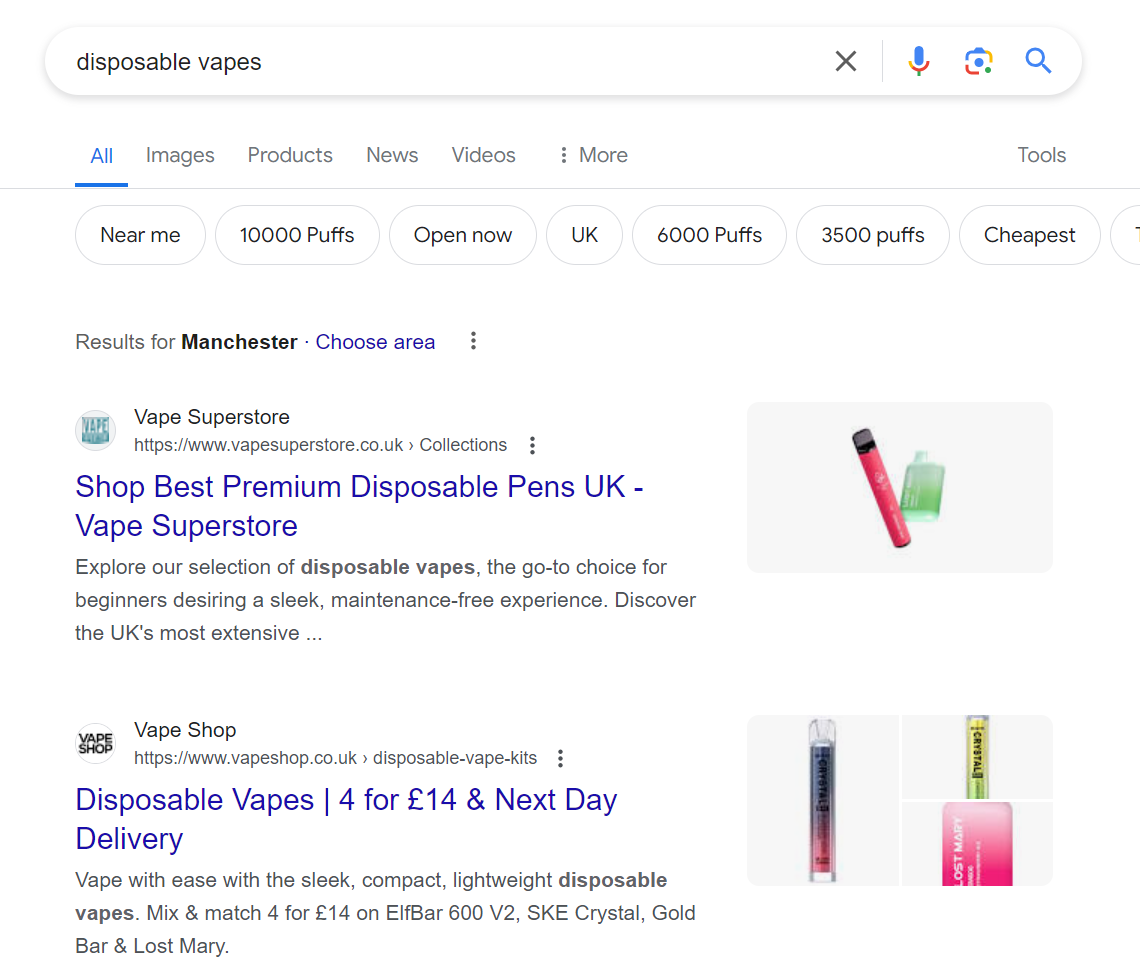Start voice search with the microphone icon

(x=918, y=62)
